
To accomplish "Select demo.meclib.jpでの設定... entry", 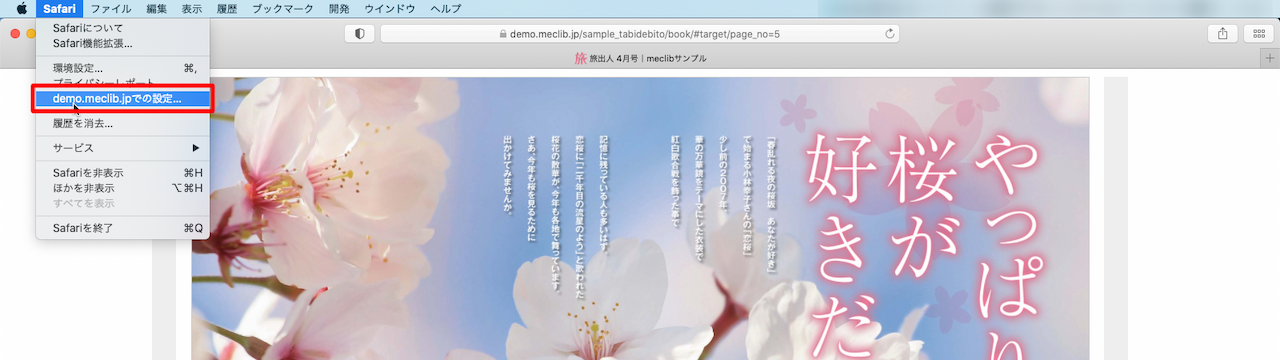I will click(123, 99).
